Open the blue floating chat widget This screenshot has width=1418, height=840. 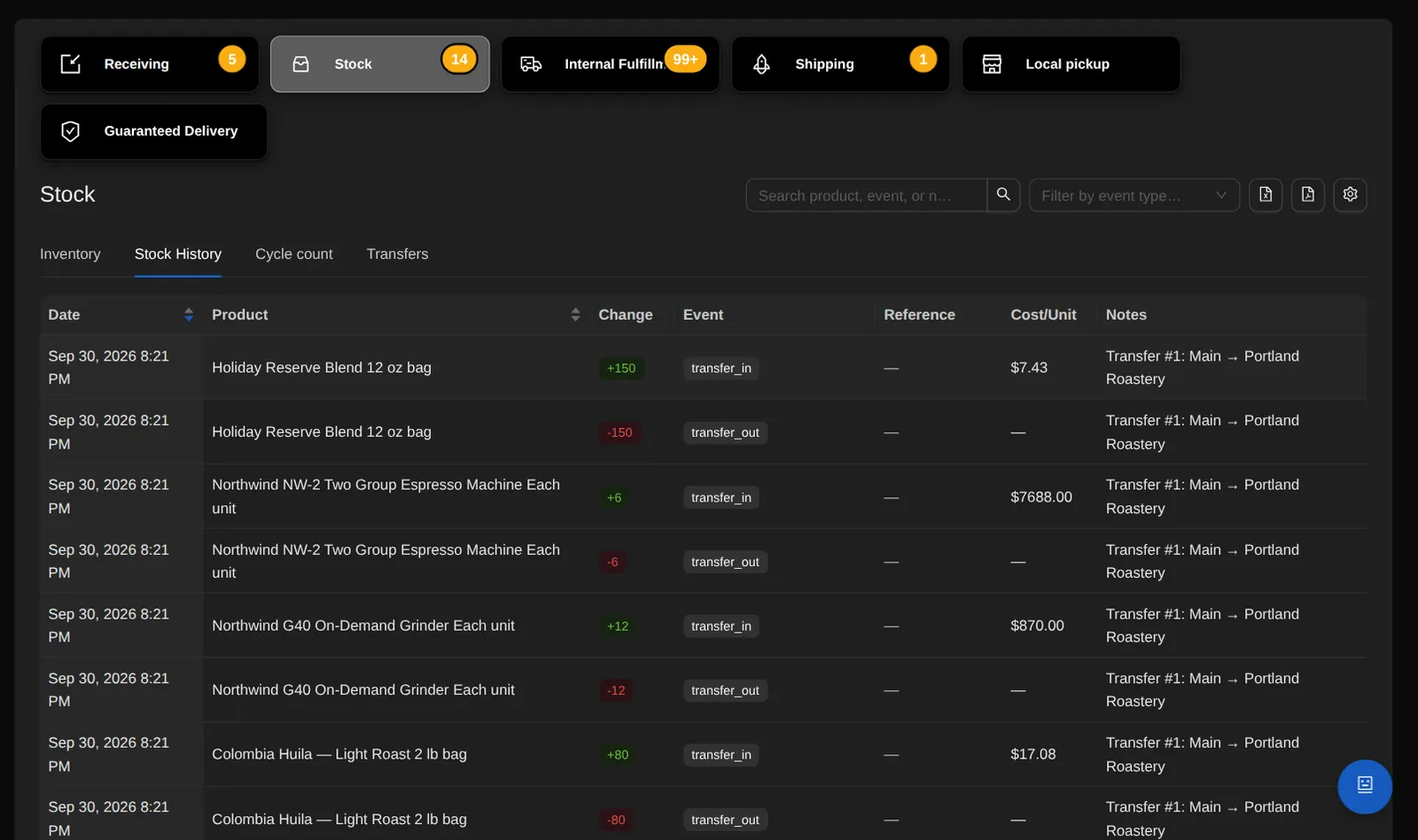click(1365, 786)
